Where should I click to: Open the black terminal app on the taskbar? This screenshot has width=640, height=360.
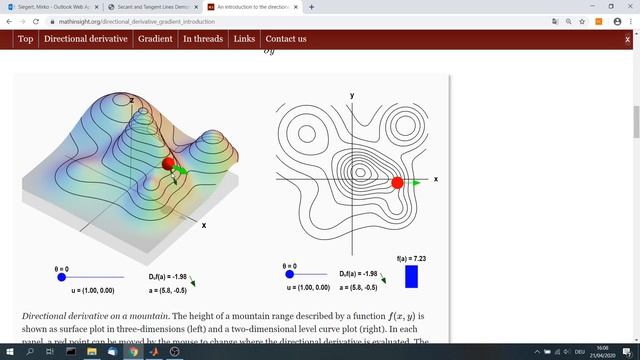pos(71,351)
